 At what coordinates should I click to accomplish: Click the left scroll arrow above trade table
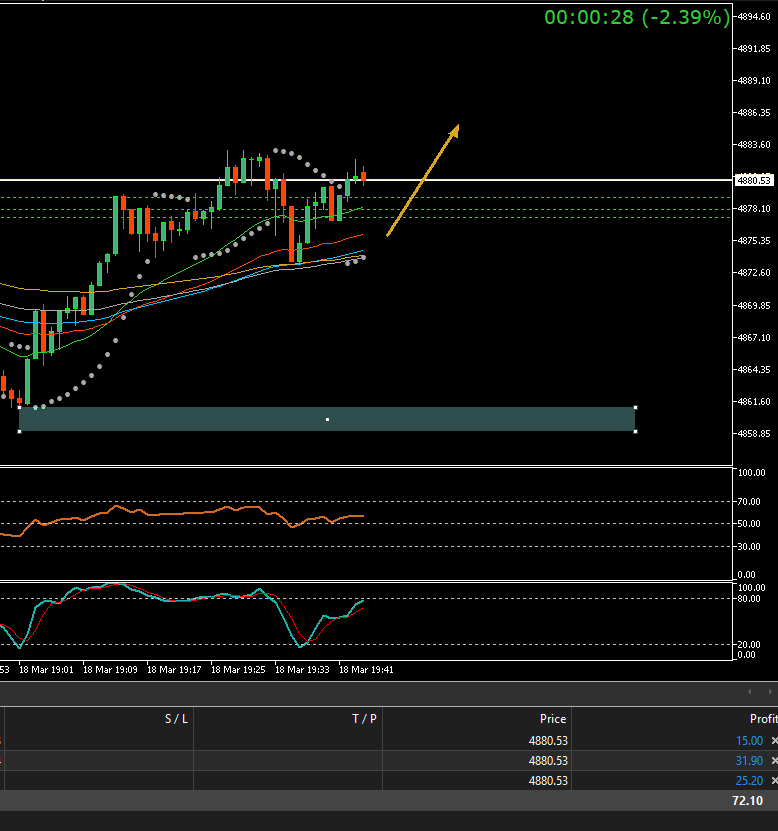tap(750, 691)
